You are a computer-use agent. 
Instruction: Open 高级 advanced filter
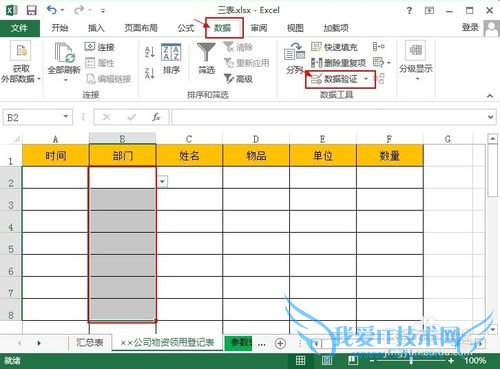pyautogui.click(x=239, y=79)
